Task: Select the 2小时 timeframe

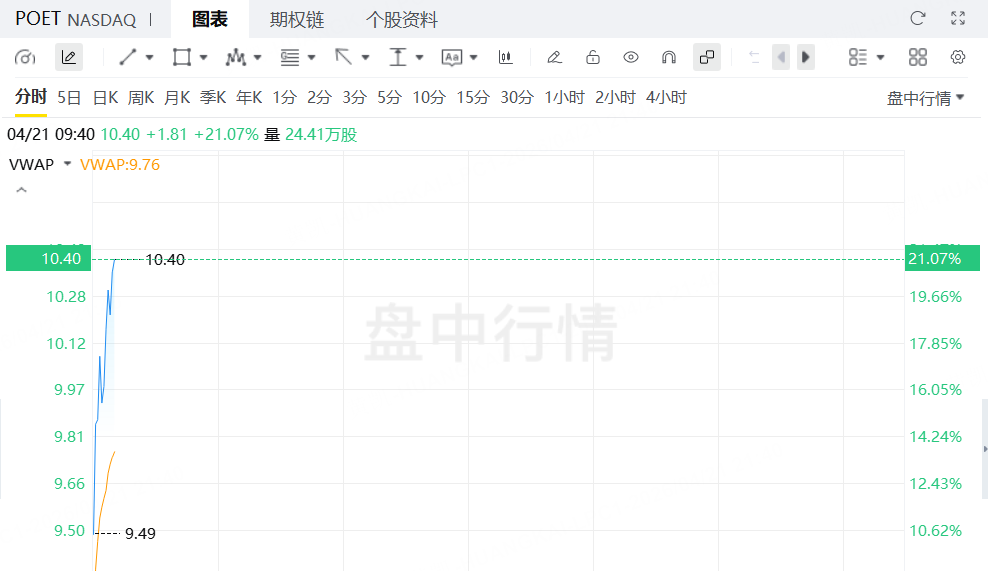Action: click(616, 98)
